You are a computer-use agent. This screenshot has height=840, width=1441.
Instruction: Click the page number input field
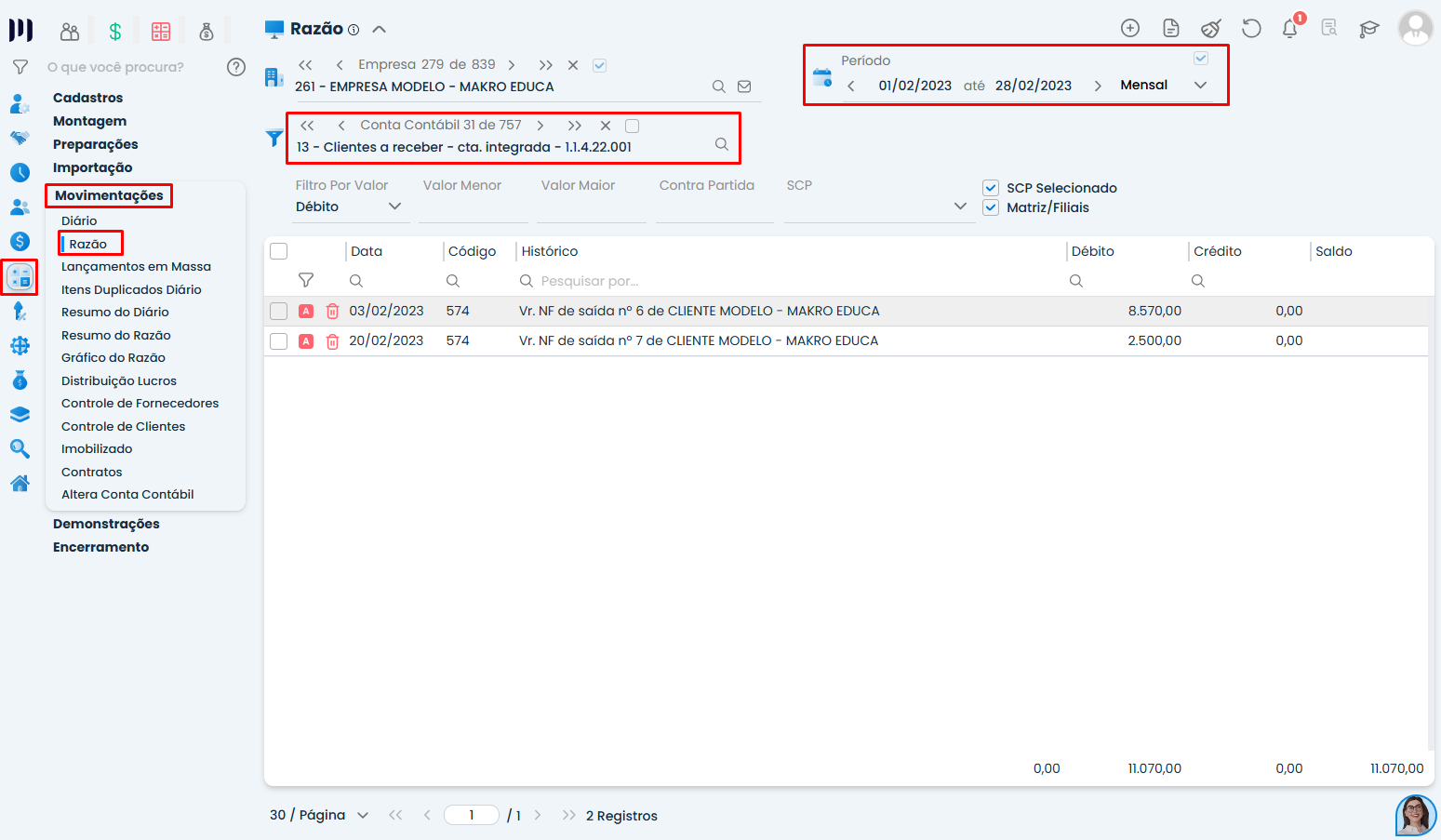[x=472, y=815]
